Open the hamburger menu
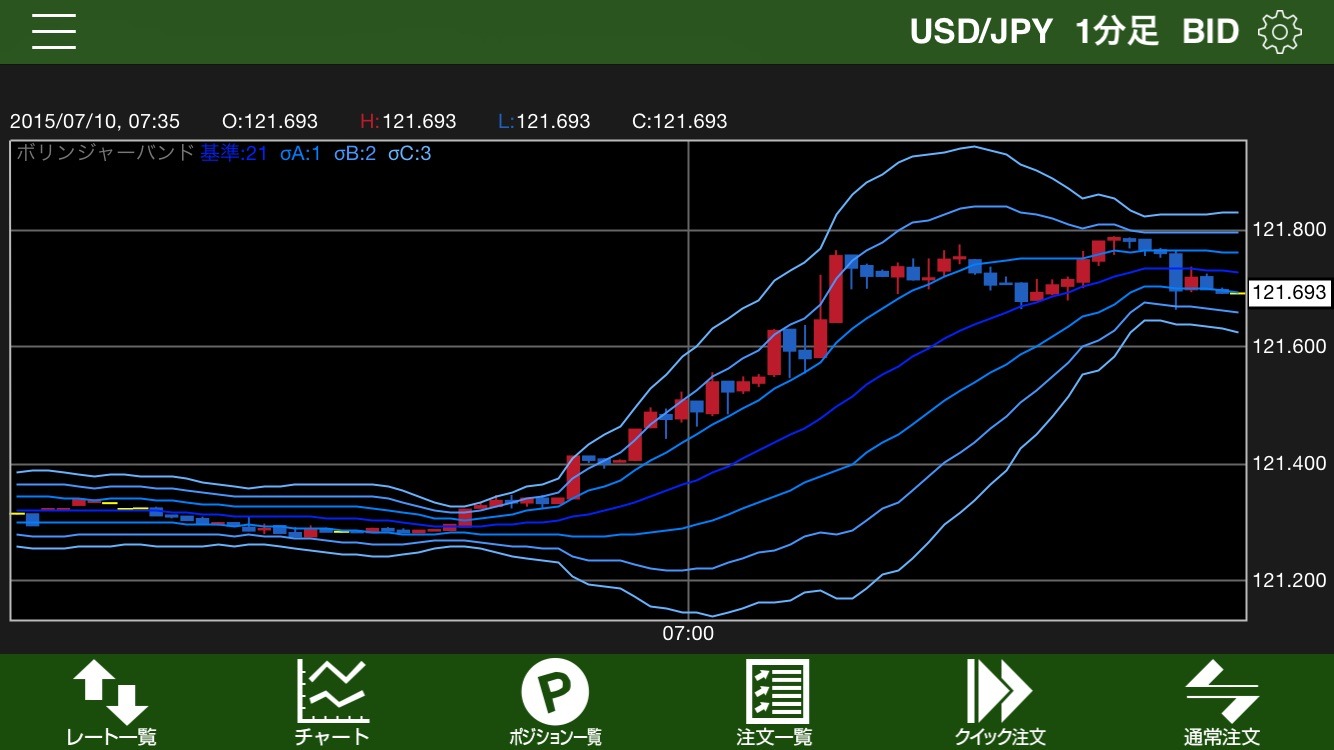 click(x=54, y=32)
